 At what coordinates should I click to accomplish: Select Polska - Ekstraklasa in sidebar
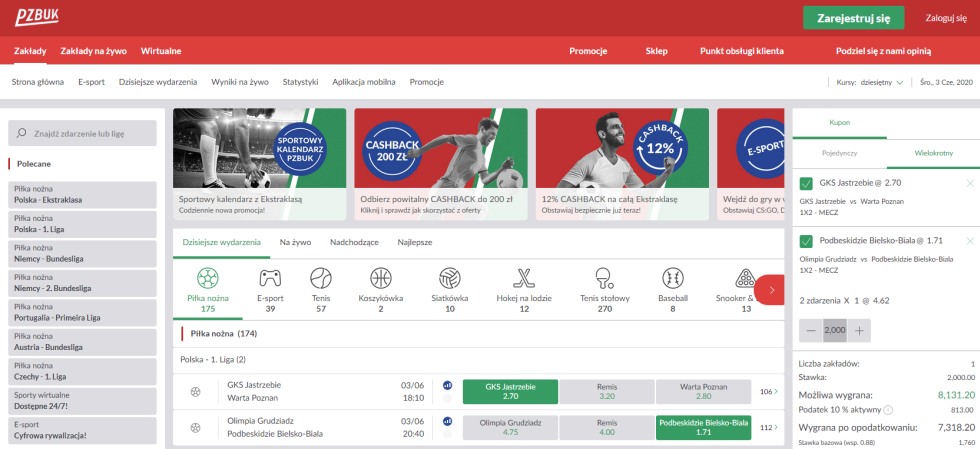point(82,194)
